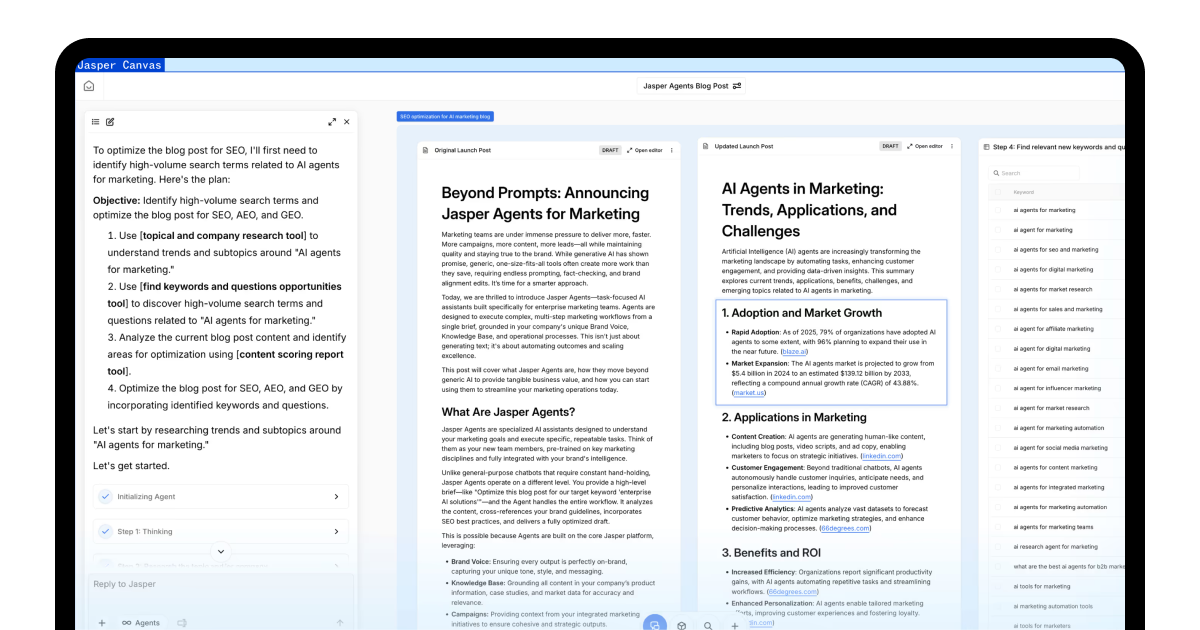Open the Jasper Agents Blog Post title menu
The width and height of the screenshot is (1200, 630).
692,86
